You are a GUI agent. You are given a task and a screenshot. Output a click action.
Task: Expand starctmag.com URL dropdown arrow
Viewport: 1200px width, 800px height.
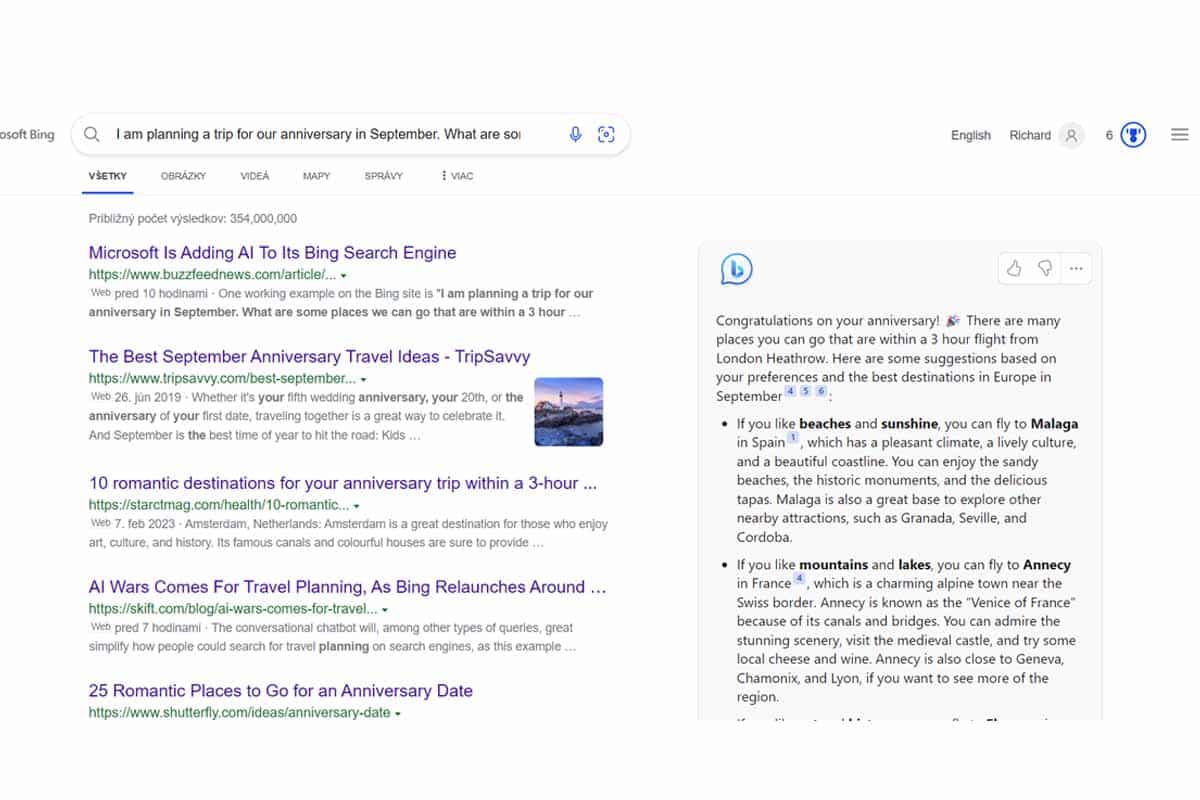pos(356,507)
